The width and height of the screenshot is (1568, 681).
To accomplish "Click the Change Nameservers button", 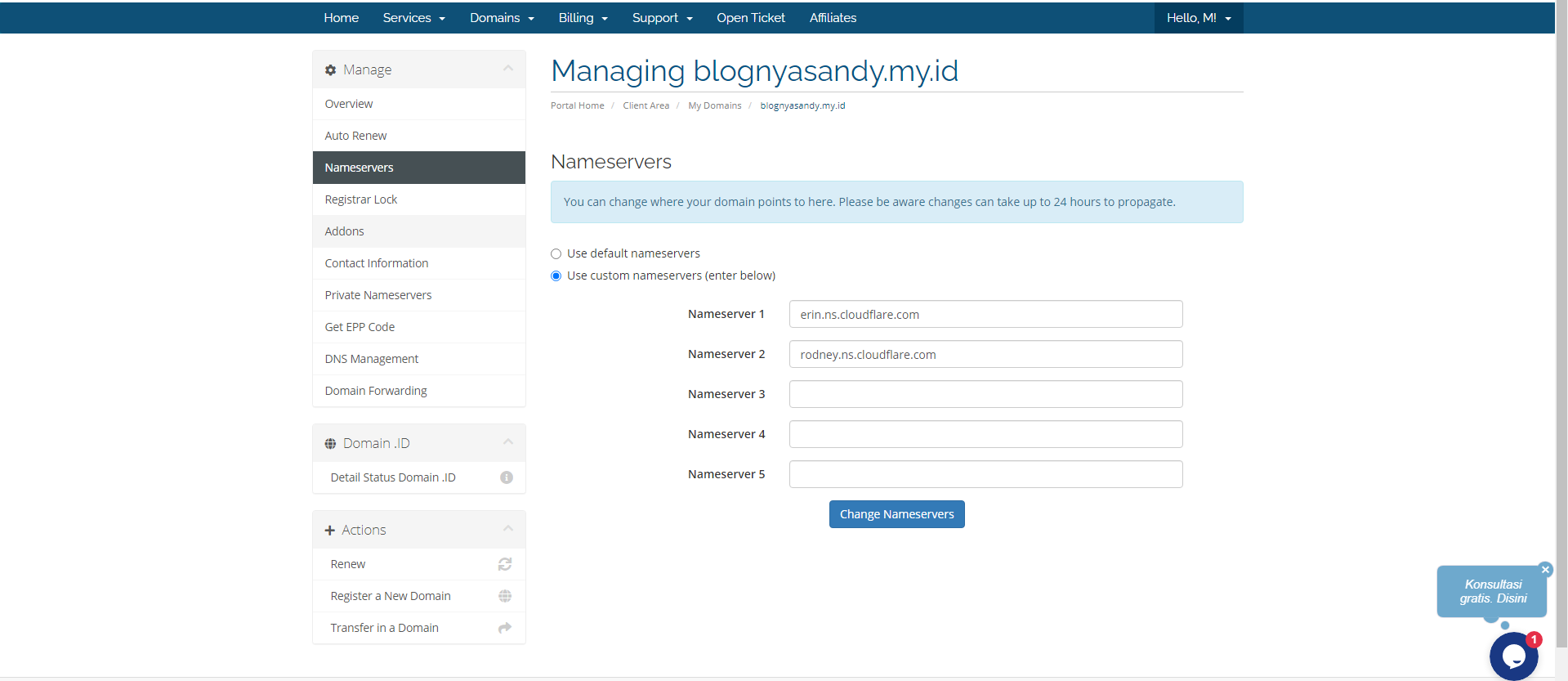I will pos(897,514).
